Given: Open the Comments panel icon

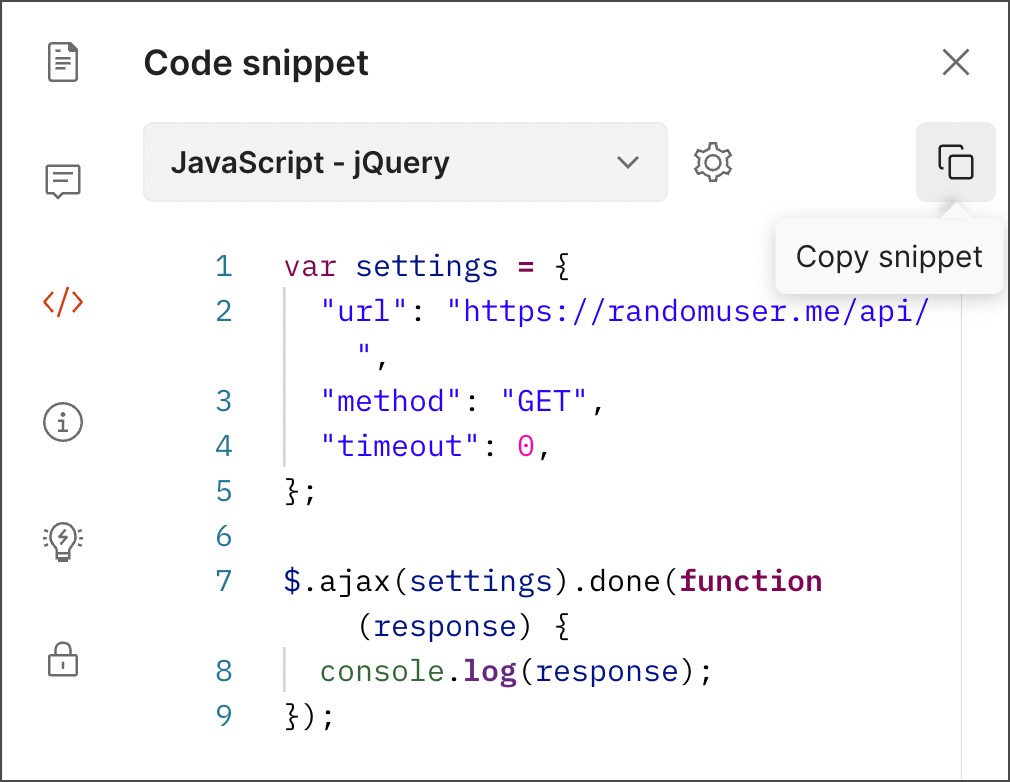Looking at the screenshot, I should click(x=62, y=181).
